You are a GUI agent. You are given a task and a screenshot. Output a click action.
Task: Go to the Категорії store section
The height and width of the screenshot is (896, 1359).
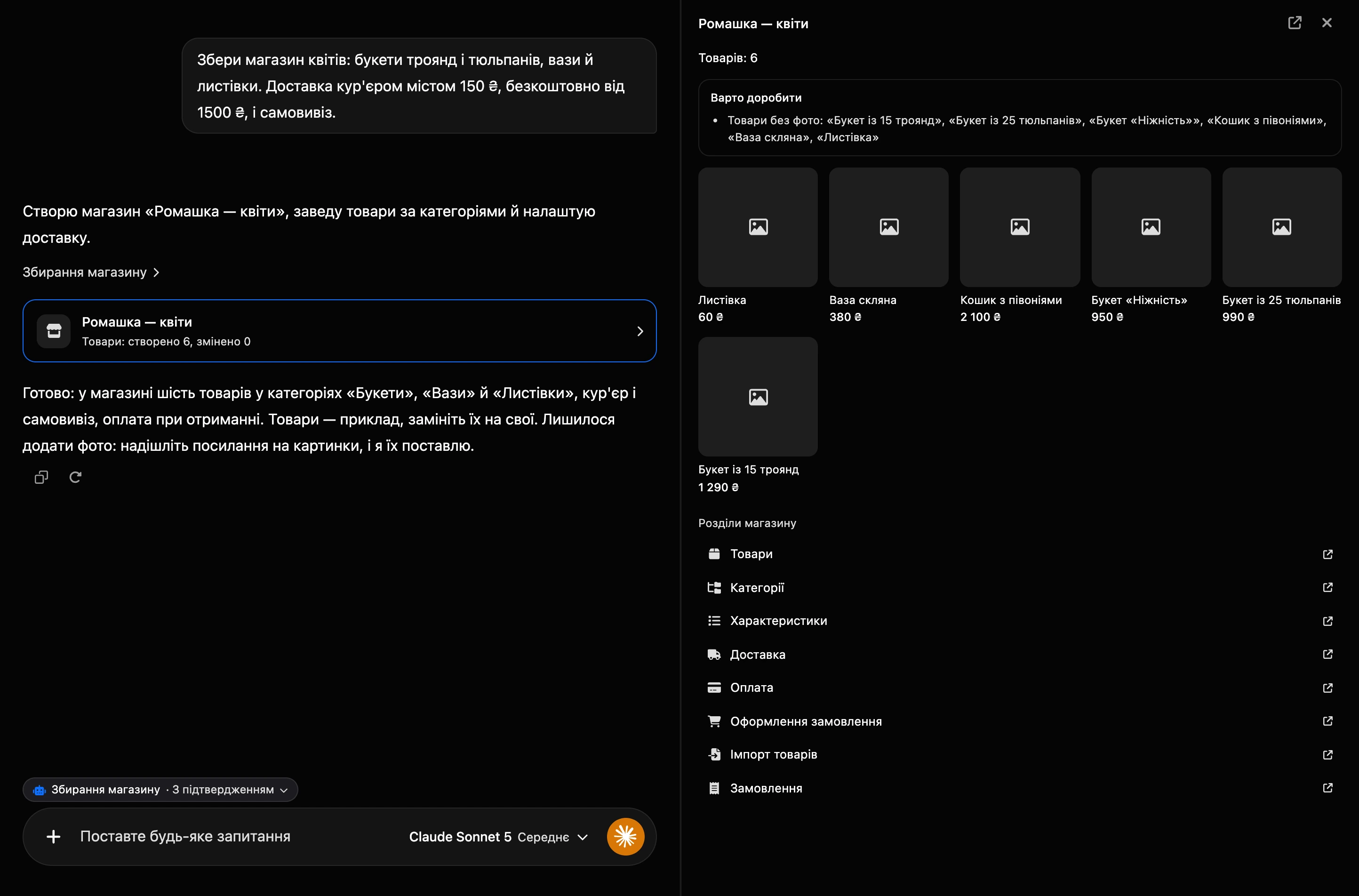click(x=1020, y=587)
